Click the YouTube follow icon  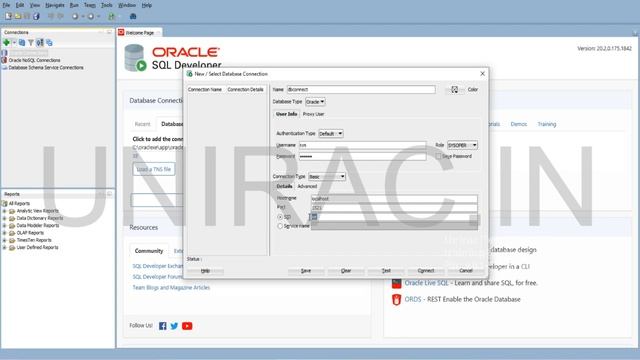187,326
